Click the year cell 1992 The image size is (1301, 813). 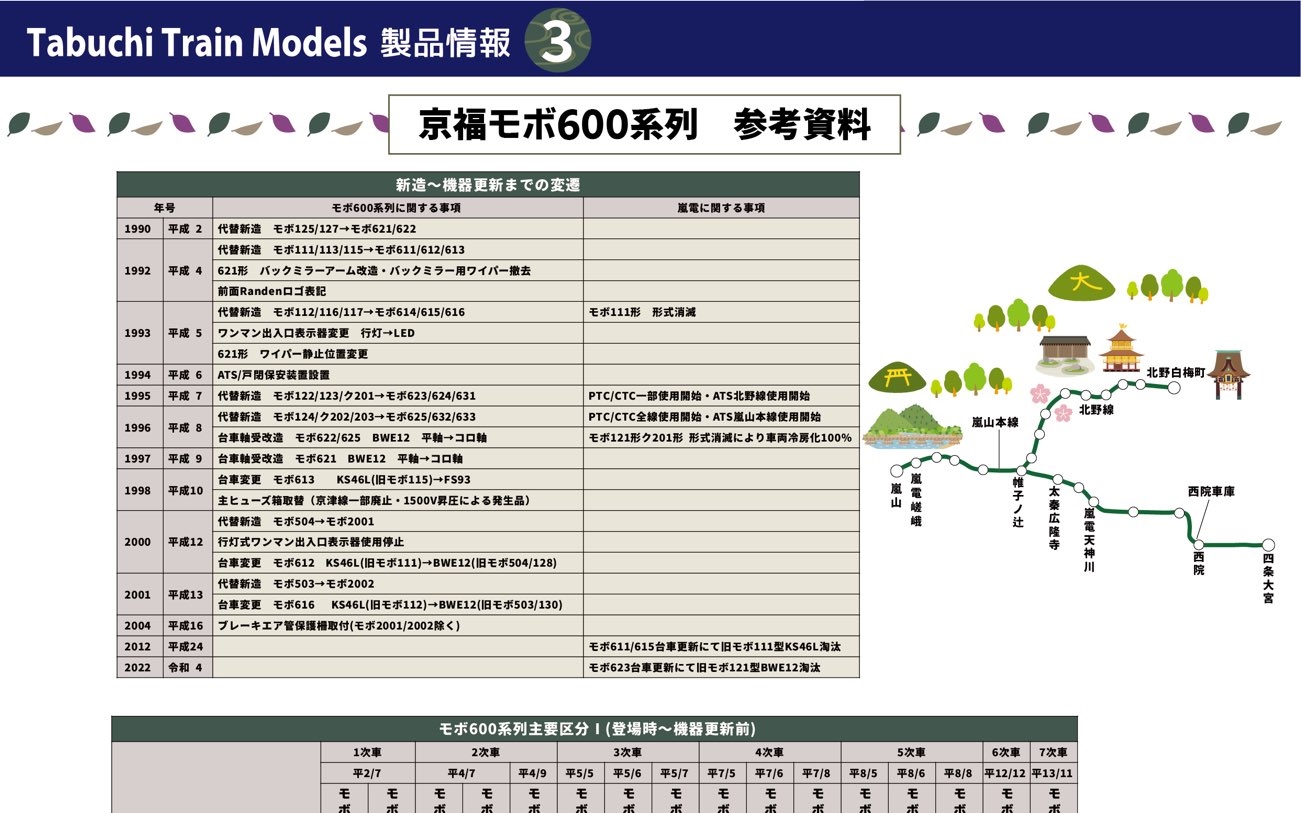139,270
